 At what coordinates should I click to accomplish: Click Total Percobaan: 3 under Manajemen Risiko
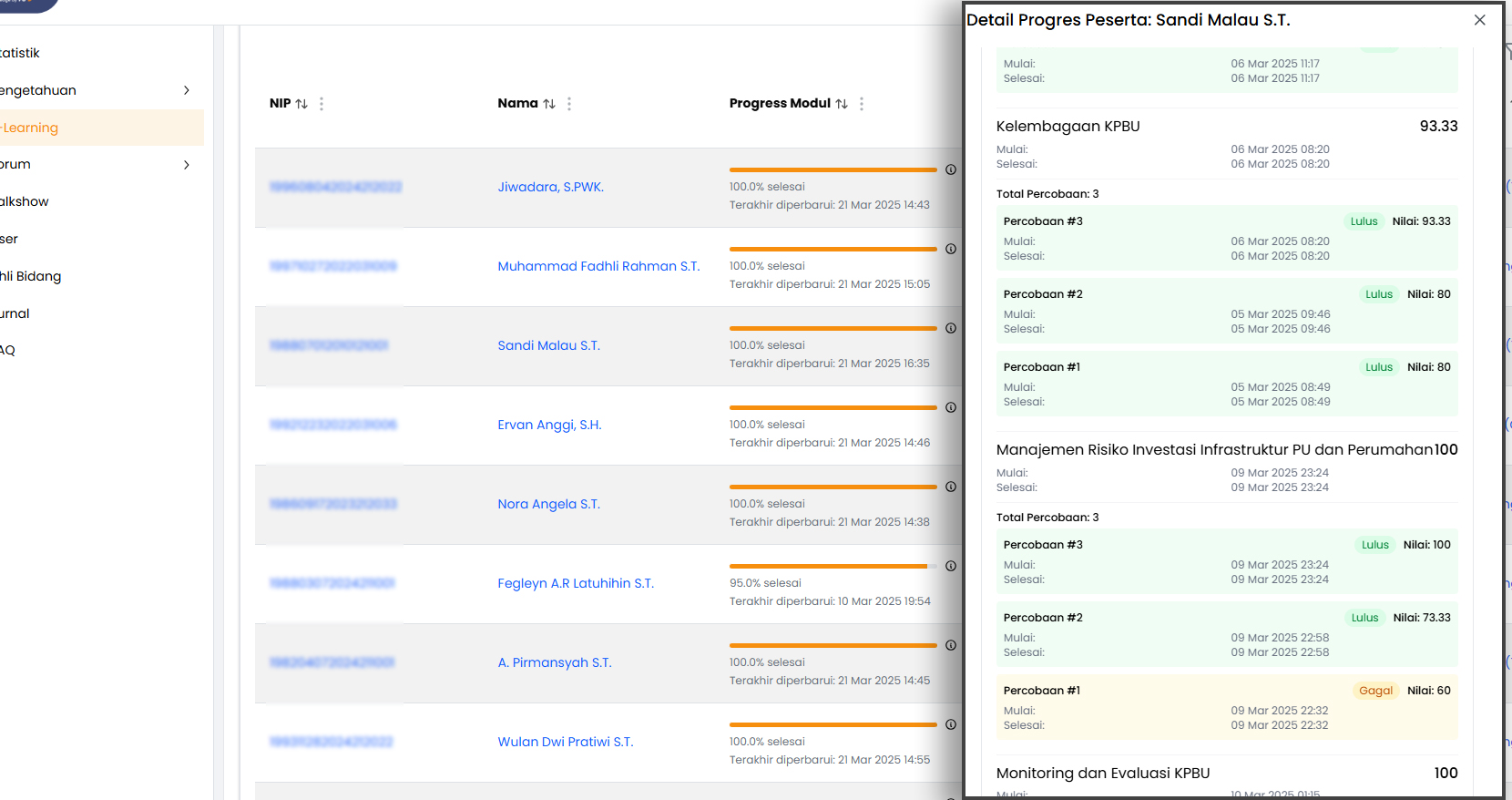tap(1047, 518)
